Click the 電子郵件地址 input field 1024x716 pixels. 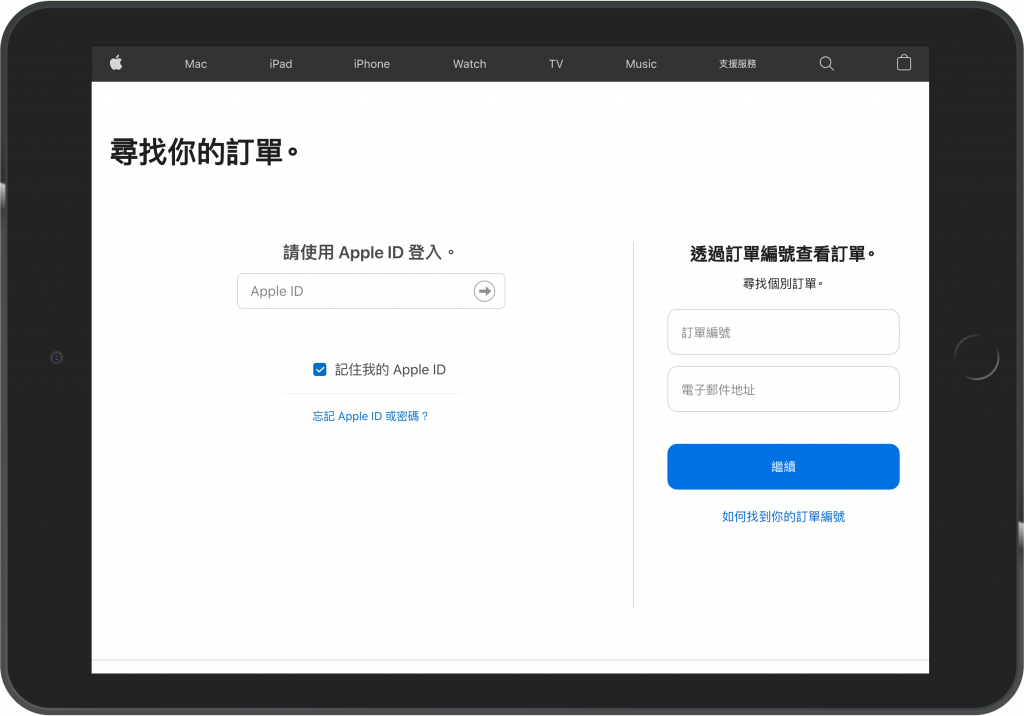[783, 389]
